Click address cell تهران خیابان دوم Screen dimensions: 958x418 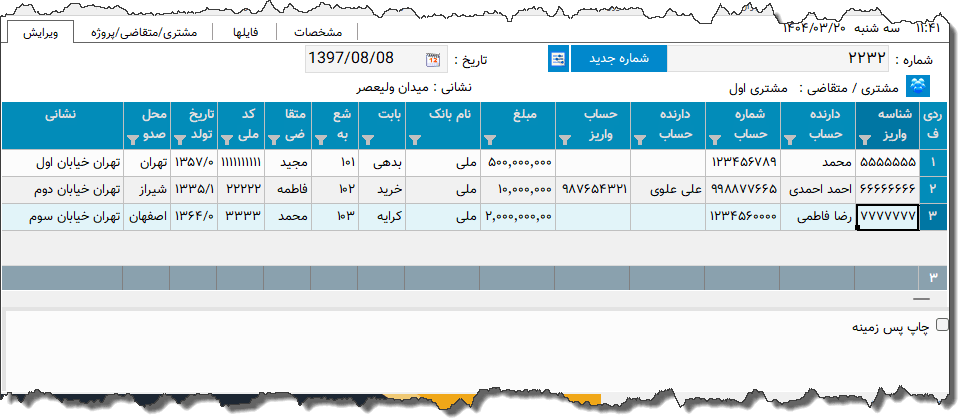(62, 189)
